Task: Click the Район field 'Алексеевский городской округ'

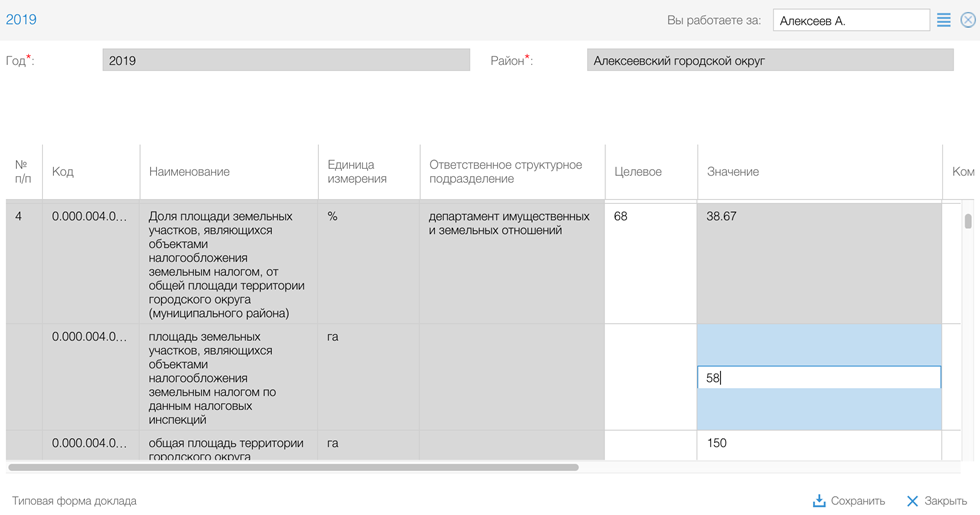Action: click(x=770, y=61)
